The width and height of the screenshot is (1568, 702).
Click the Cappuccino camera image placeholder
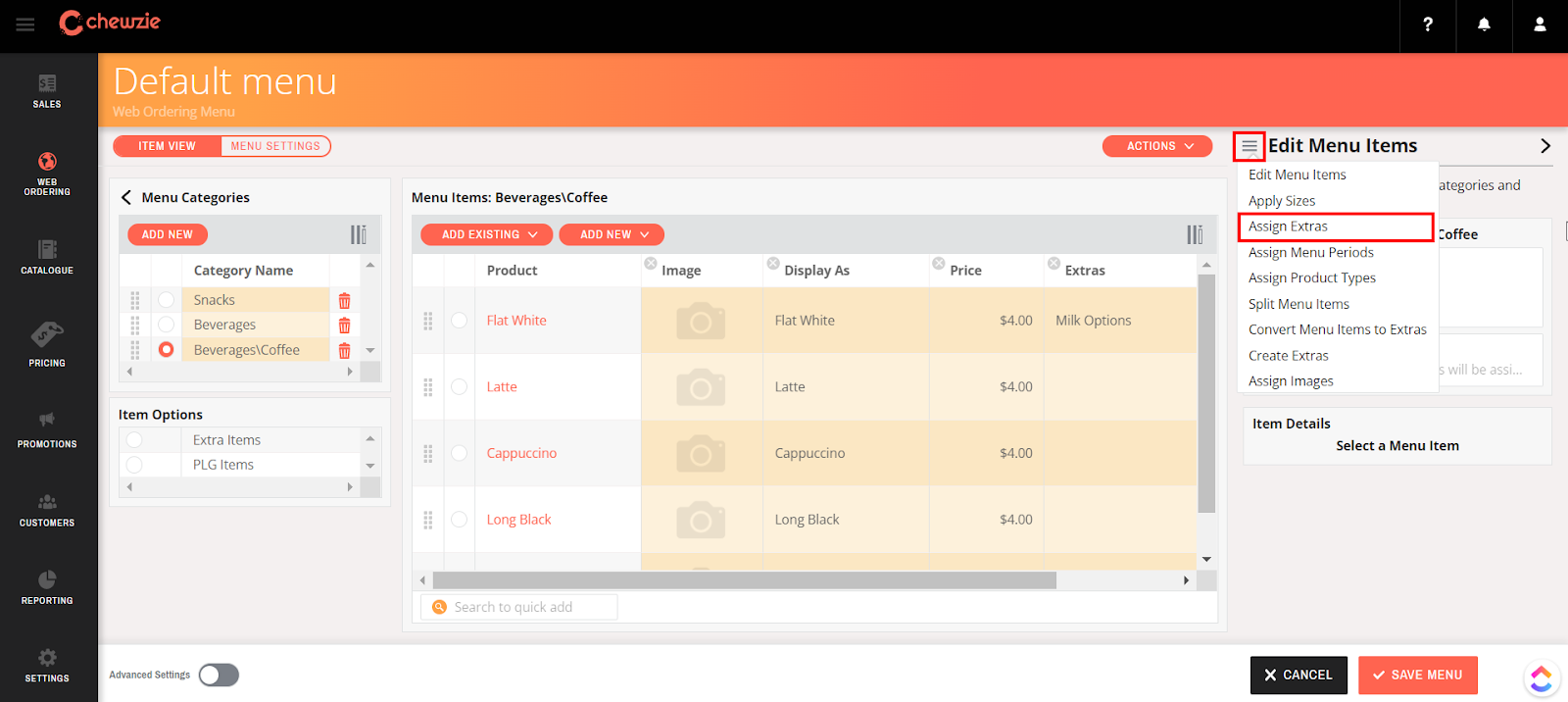(x=701, y=454)
